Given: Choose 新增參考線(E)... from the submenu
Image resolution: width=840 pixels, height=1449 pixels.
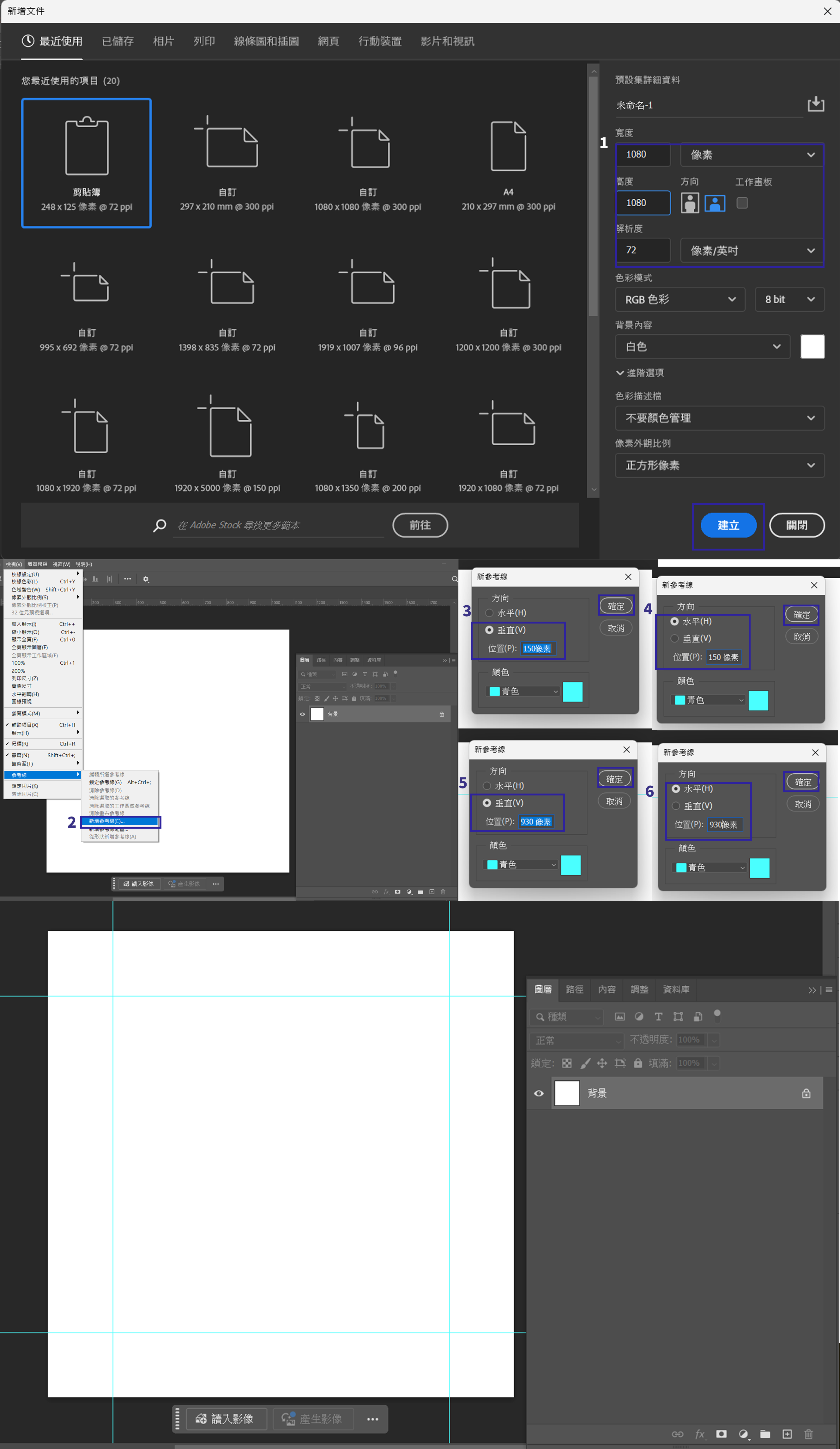Looking at the screenshot, I should coord(120,821).
